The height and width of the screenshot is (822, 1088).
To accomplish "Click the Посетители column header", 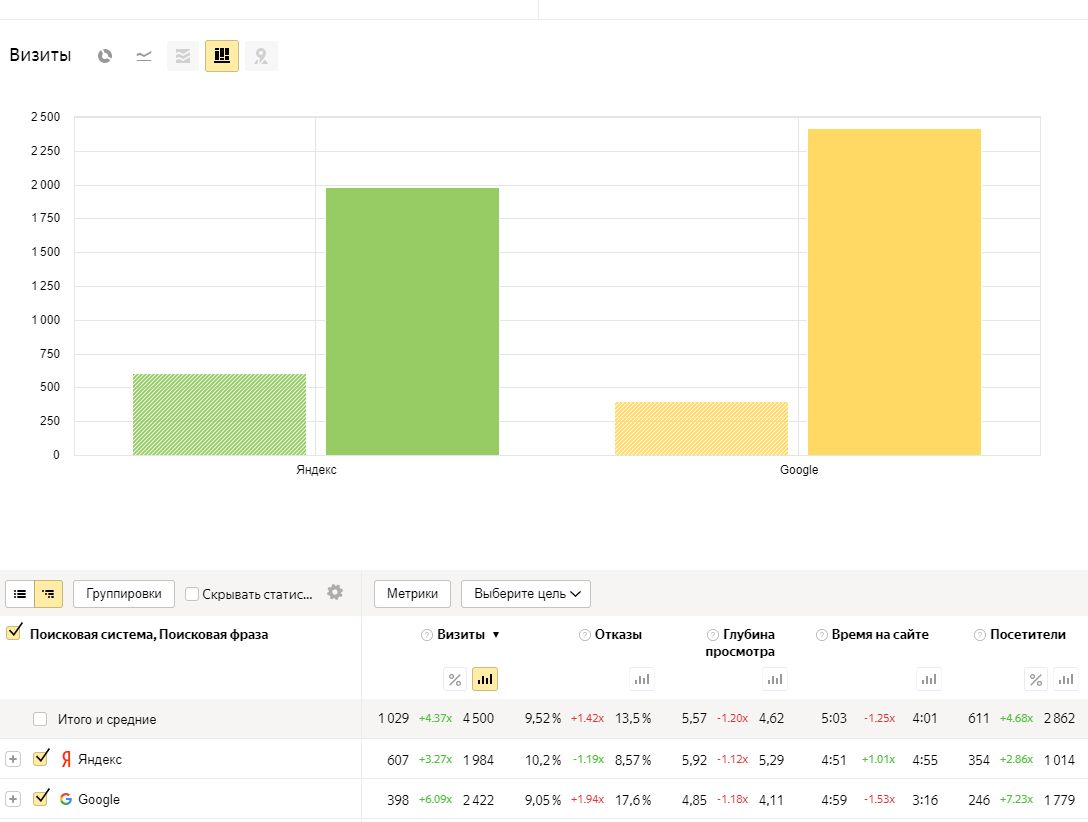I will (1028, 635).
